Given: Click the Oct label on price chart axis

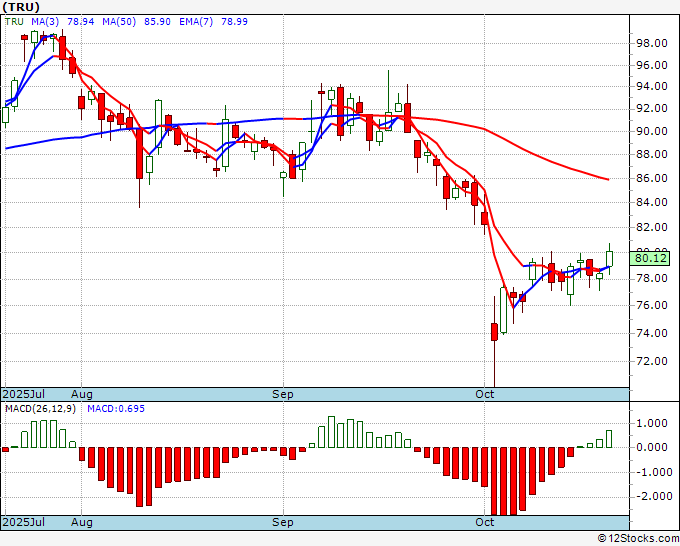Looking at the screenshot, I should coord(484,394).
